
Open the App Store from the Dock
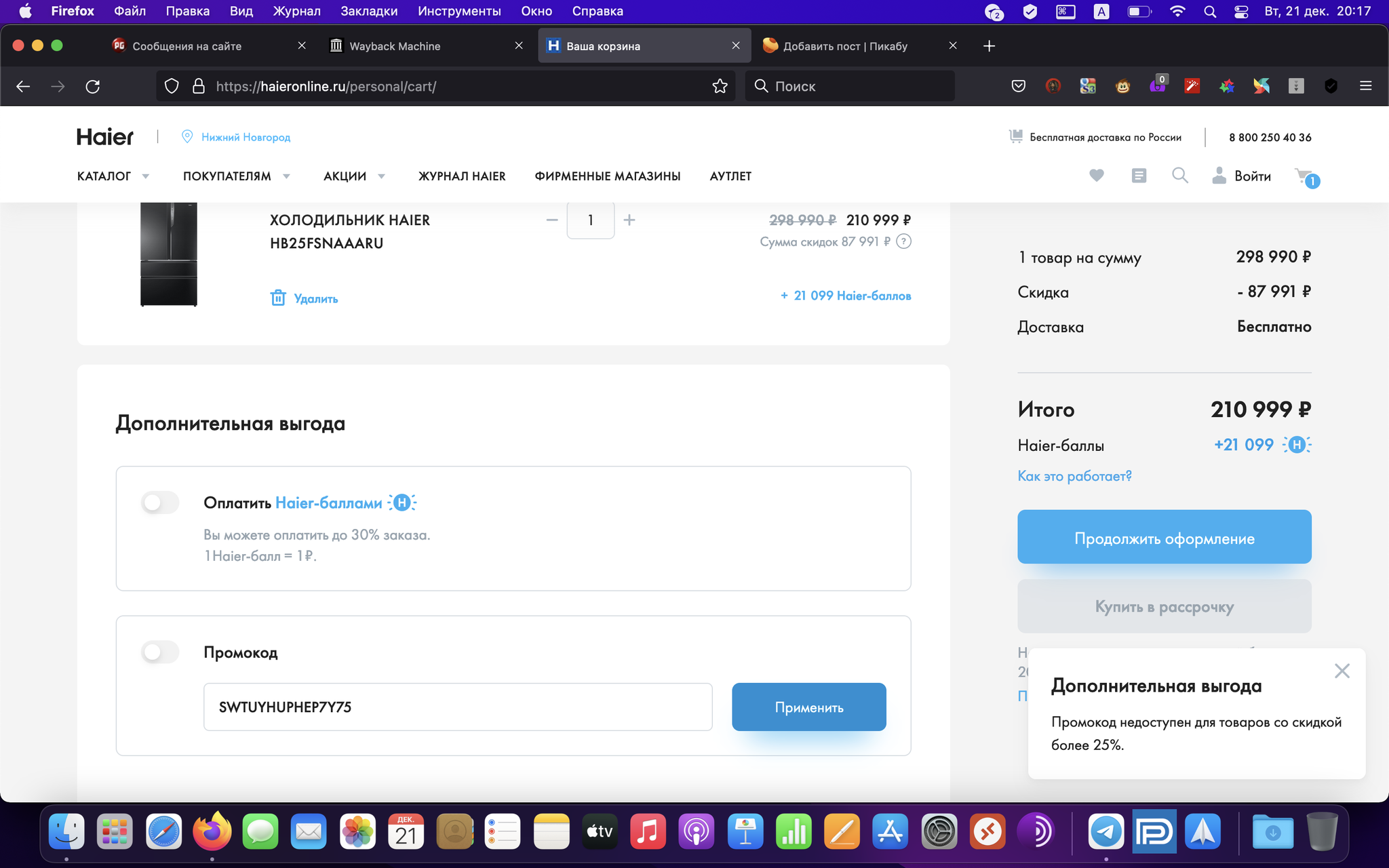click(891, 831)
